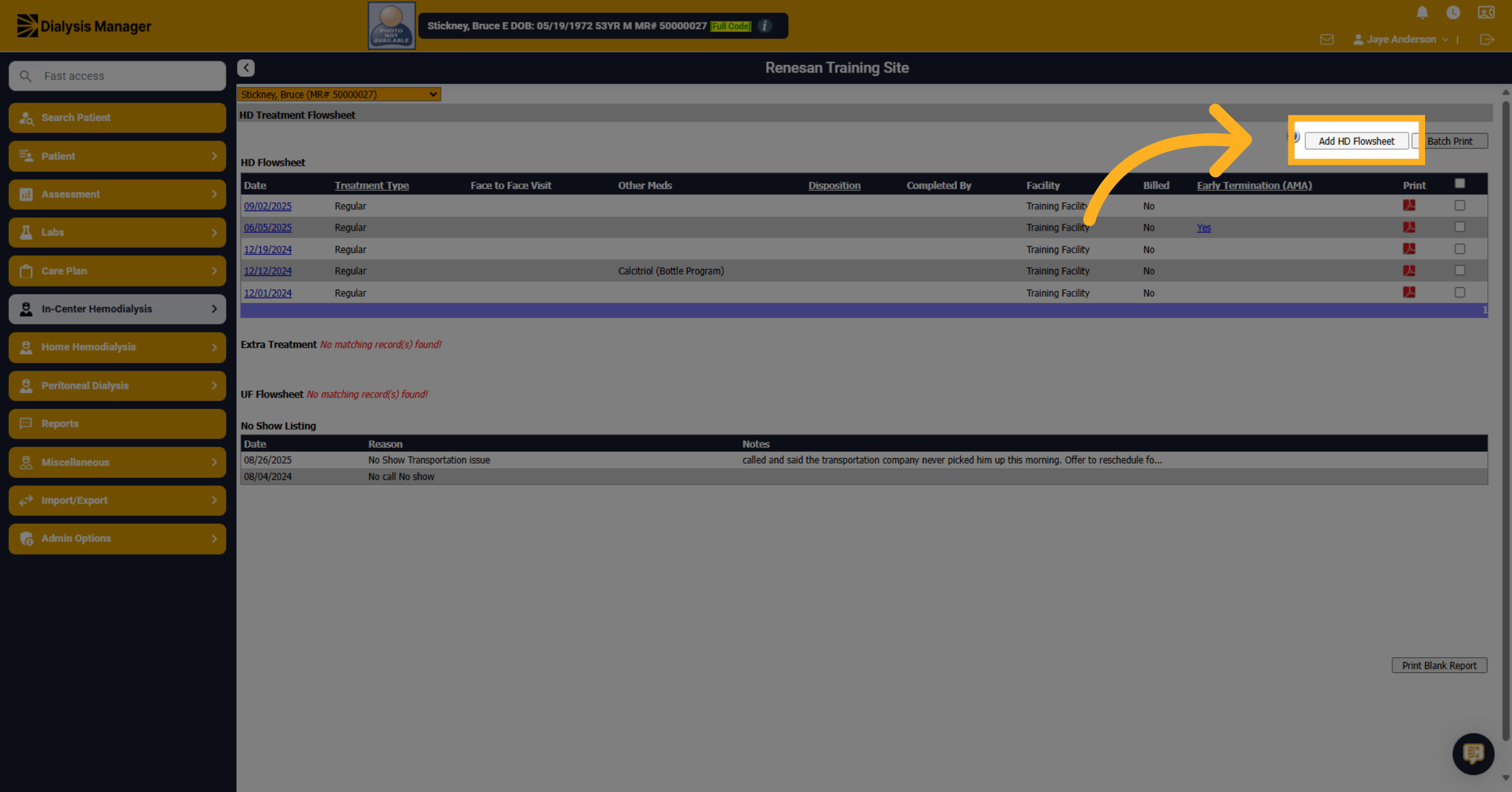
Task: Click the logout icon
Action: (x=1486, y=40)
